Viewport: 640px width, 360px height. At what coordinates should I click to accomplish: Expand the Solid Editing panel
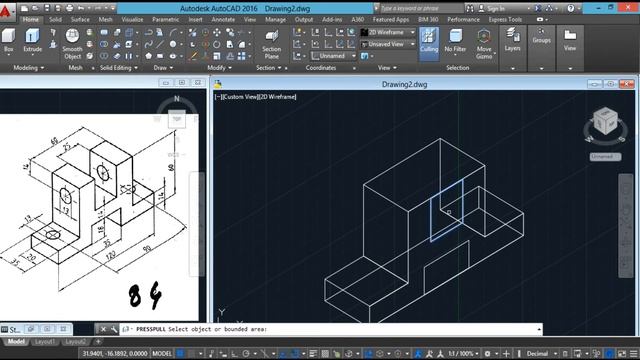pyautogui.click(x=119, y=68)
